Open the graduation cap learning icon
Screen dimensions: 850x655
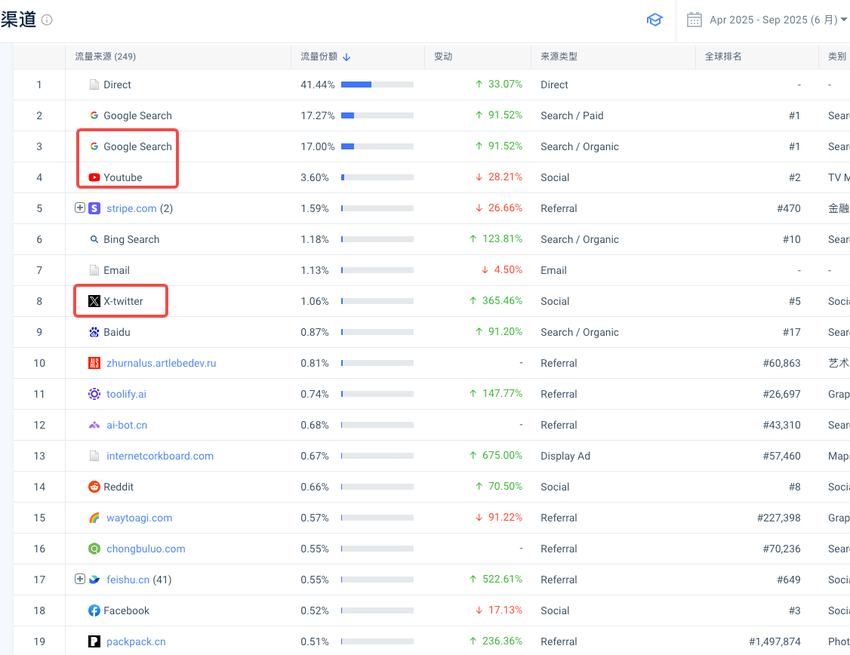pyautogui.click(x=654, y=20)
